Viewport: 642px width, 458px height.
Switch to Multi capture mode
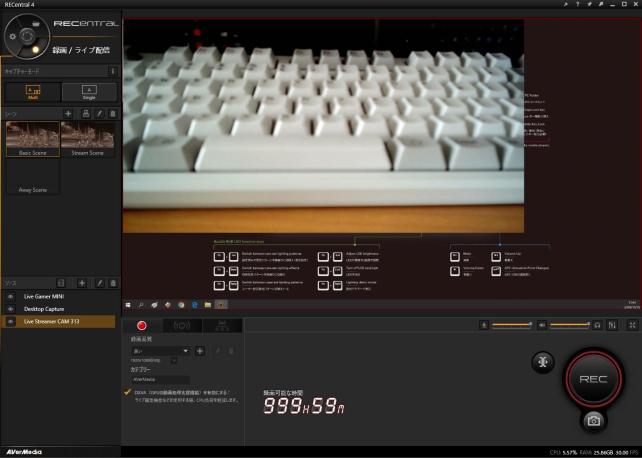[33, 93]
